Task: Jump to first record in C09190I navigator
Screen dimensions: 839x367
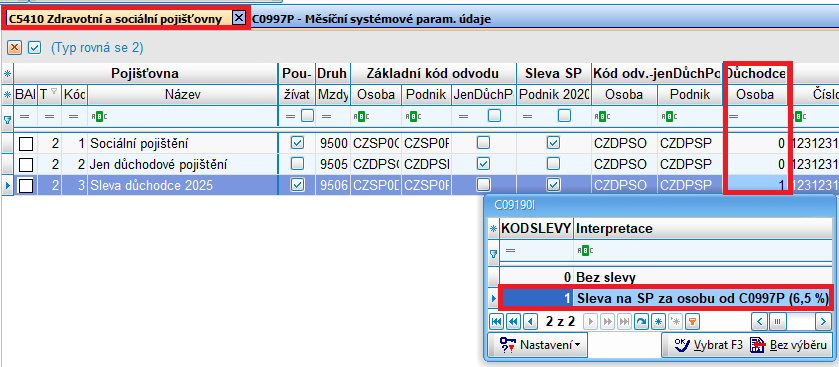Action: (x=496, y=321)
